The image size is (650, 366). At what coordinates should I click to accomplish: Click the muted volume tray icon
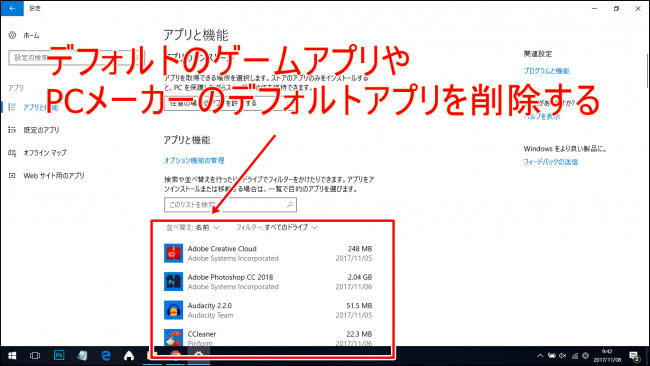pos(563,356)
